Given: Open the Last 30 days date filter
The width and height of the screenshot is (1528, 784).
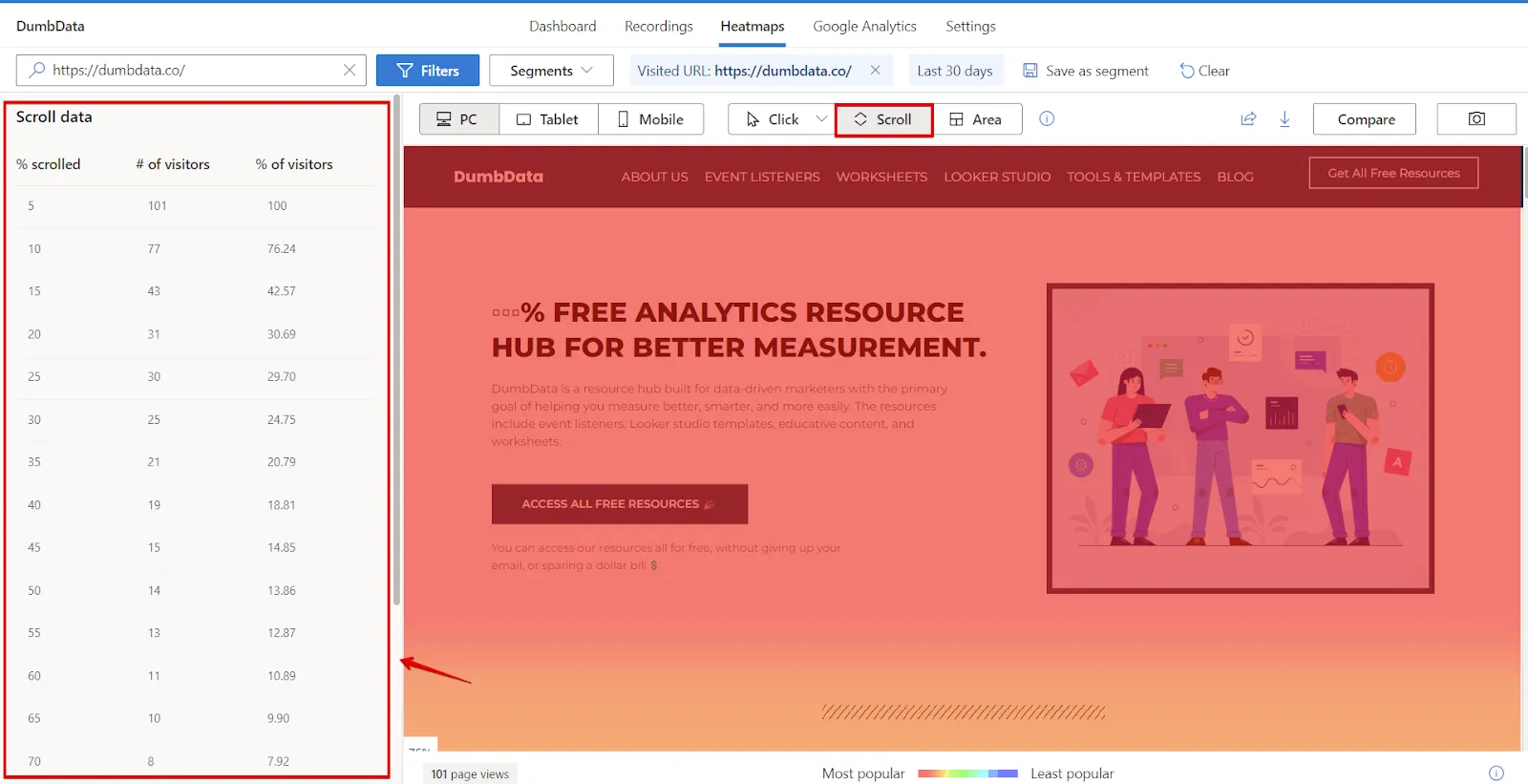Looking at the screenshot, I should point(955,71).
